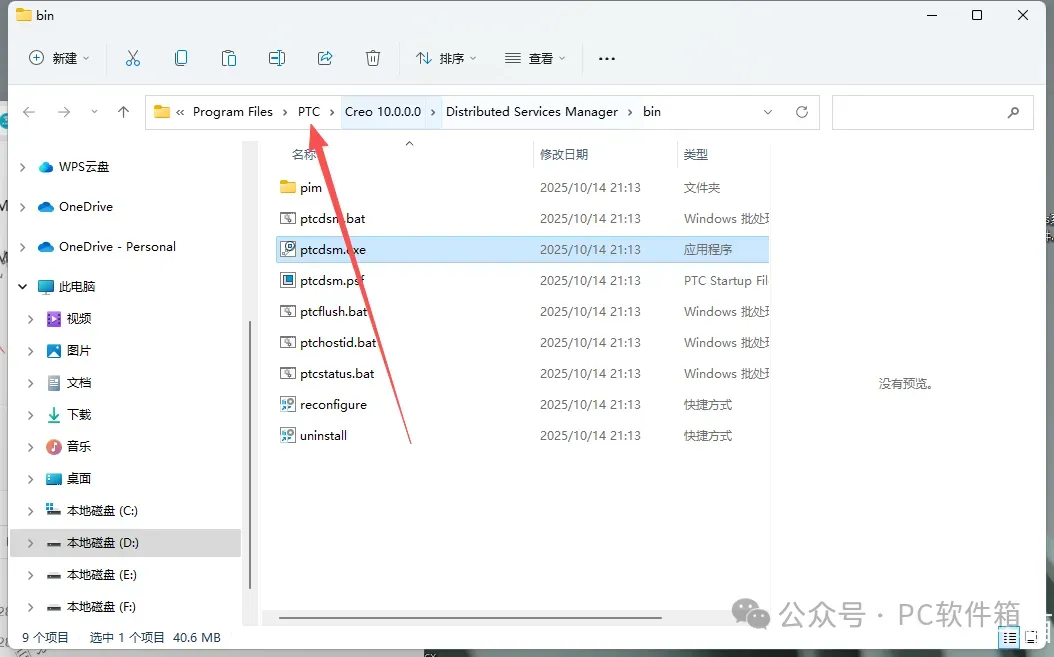Switch to large thumbnails view icon
The height and width of the screenshot is (657, 1054).
[x=1032, y=637]
